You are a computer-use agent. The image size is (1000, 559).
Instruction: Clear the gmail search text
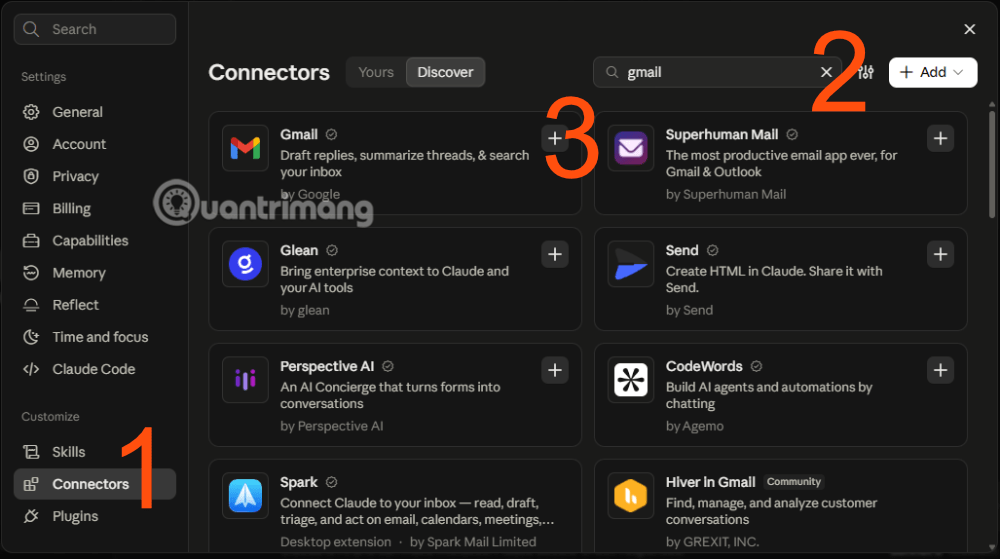[x=826, y=72]
